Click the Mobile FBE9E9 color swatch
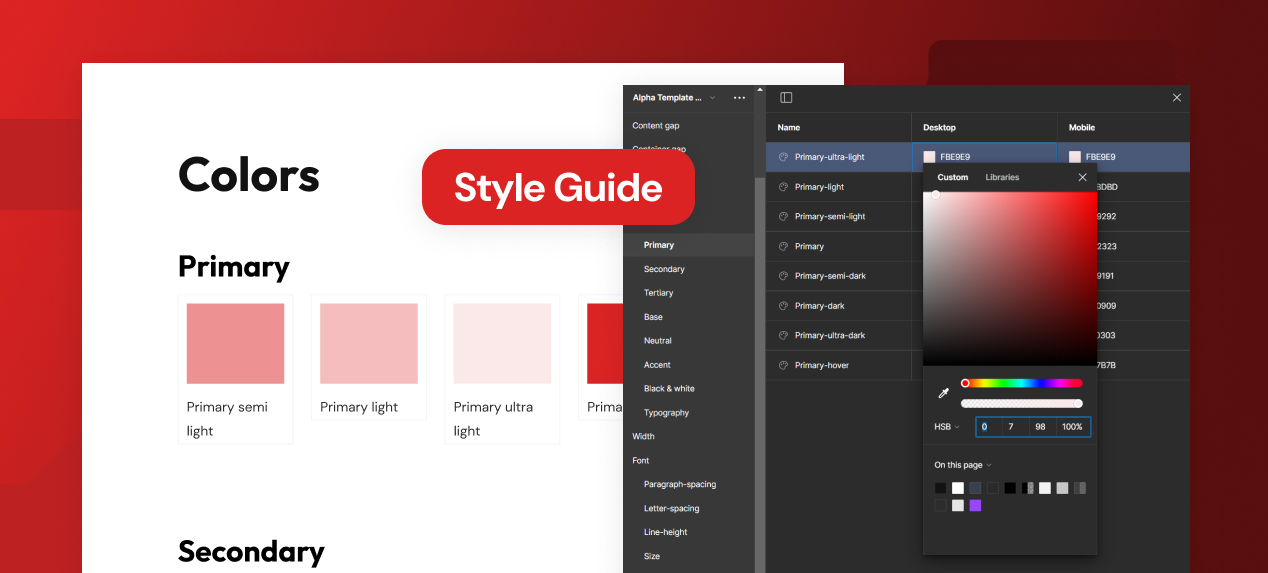The width and height of the screenshot is (1268, 573). tap(1075, 157)
